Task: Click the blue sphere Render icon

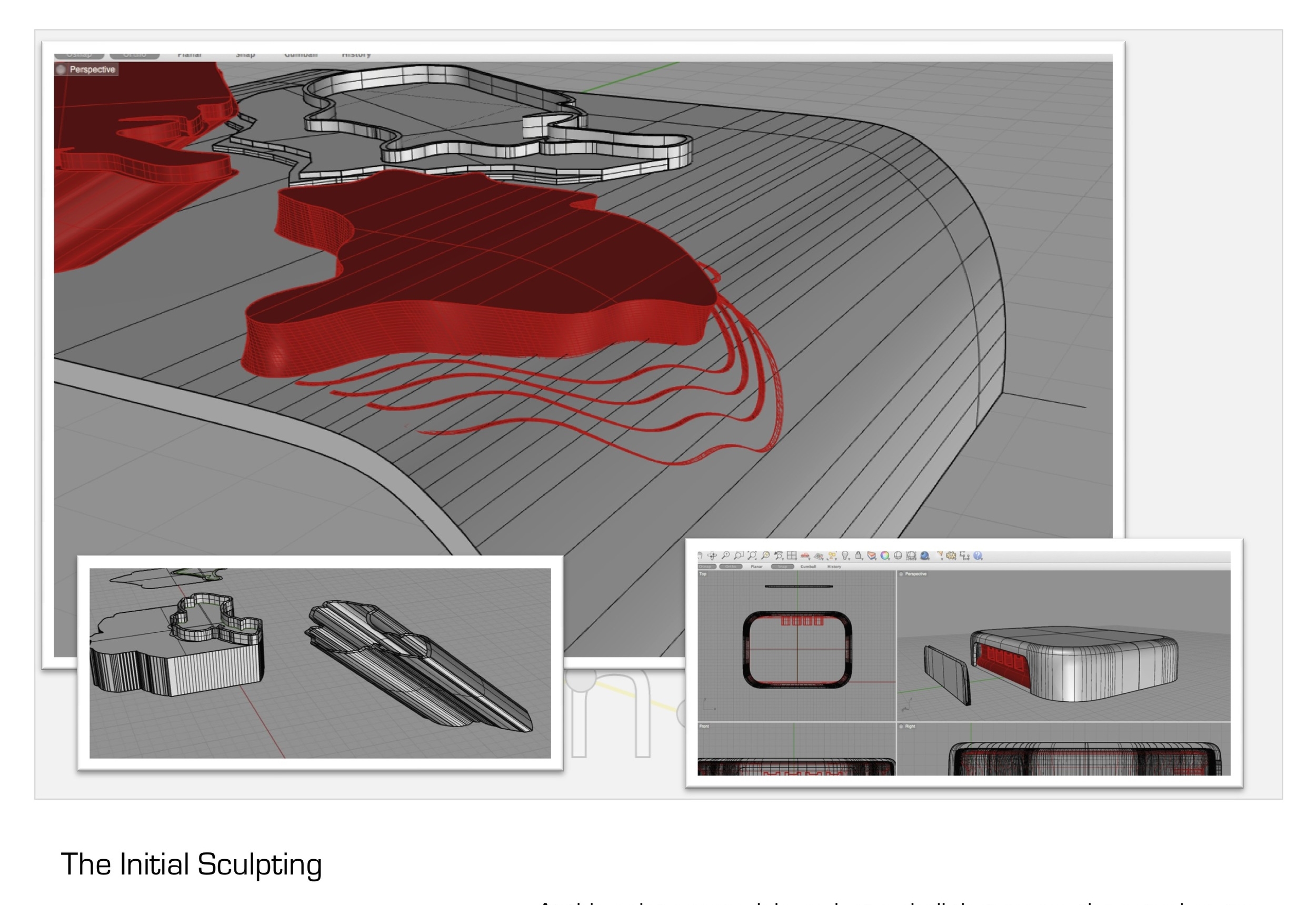Action: coord(925,556)
